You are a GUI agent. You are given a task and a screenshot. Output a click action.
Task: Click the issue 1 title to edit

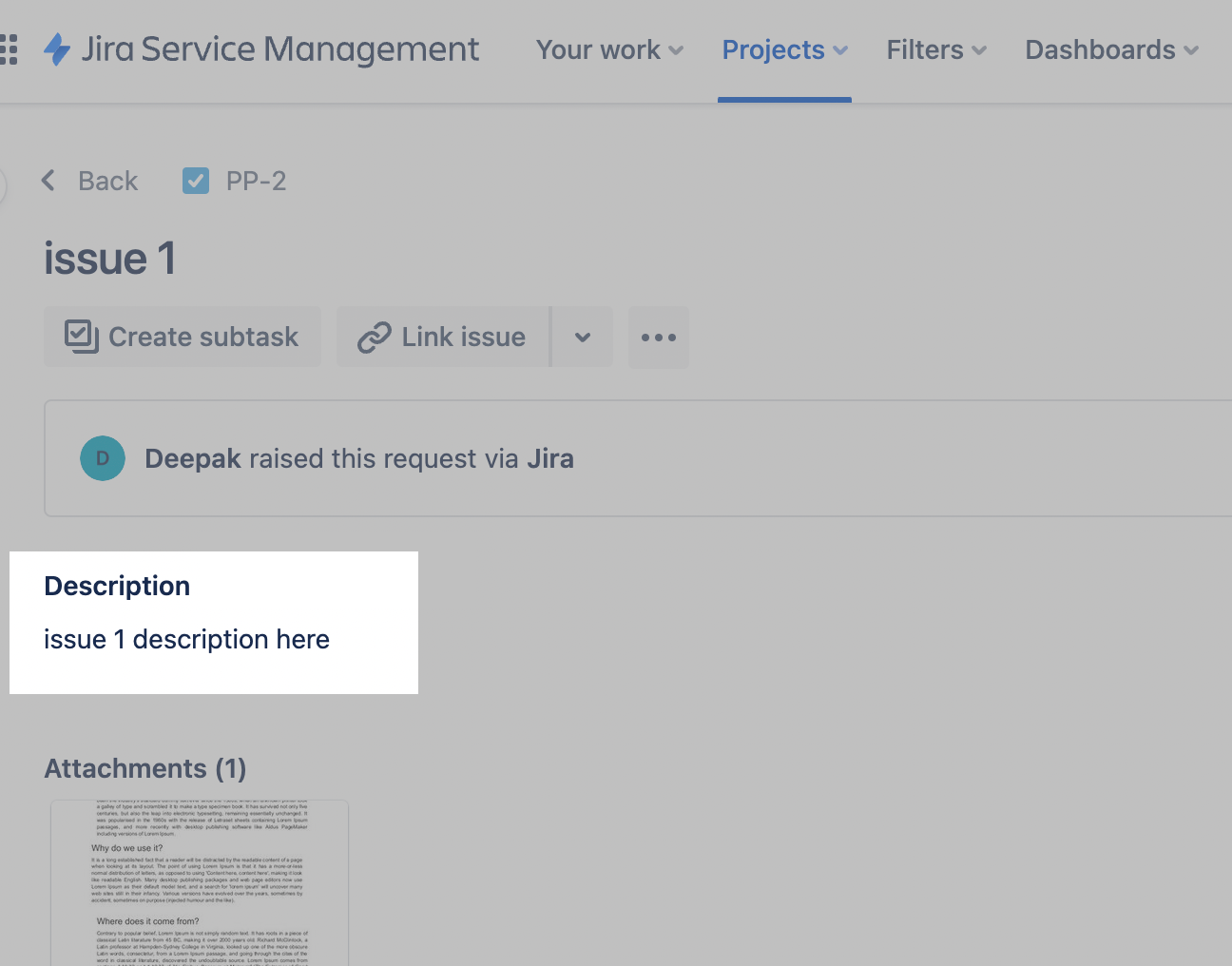pos(110,259)
